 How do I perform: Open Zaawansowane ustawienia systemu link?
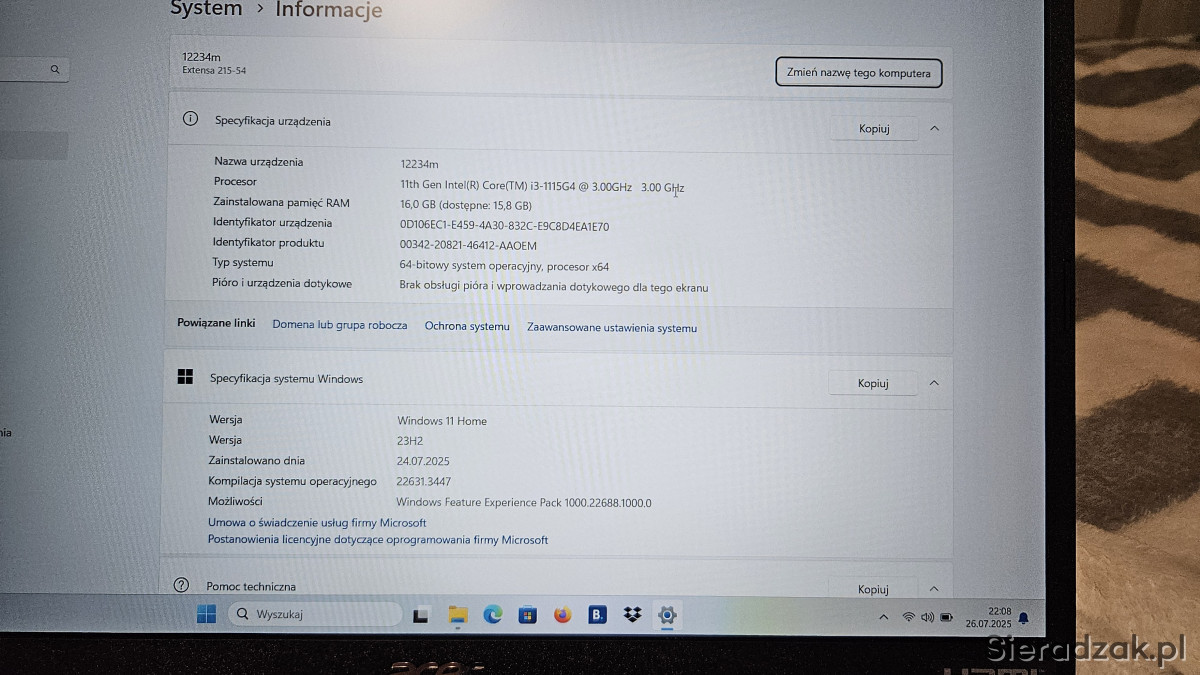pyautogui.click(x=612, y=327)
